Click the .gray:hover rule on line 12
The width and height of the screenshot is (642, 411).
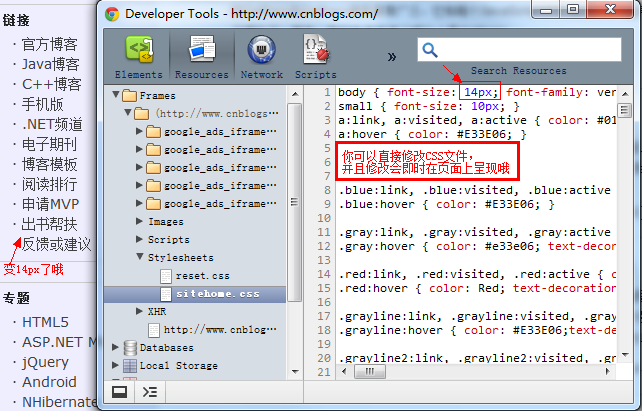[477, 246]
